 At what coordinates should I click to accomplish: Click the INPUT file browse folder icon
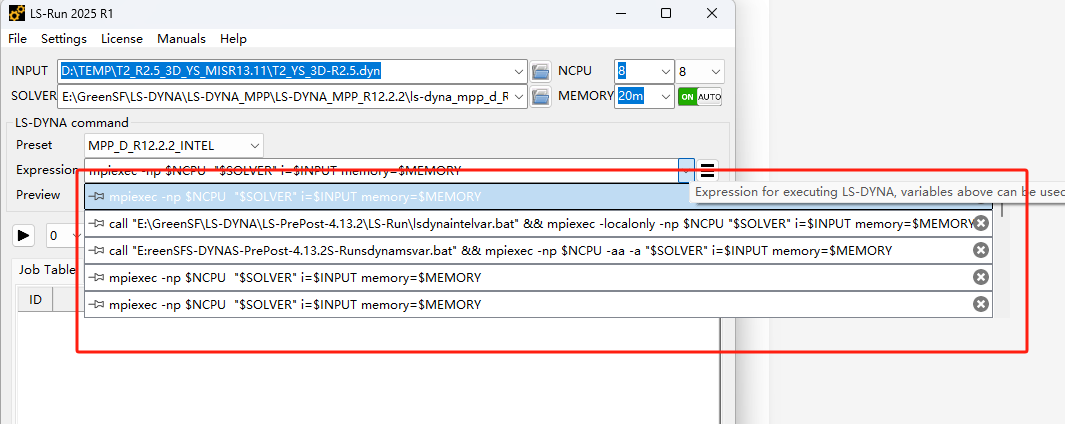(541, 71)
